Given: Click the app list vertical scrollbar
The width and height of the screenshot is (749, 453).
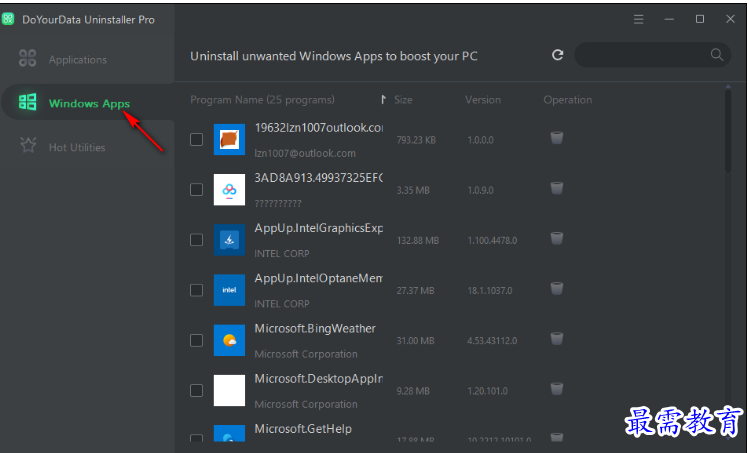Looking at the screenshot, I should (x=728, y=131).
